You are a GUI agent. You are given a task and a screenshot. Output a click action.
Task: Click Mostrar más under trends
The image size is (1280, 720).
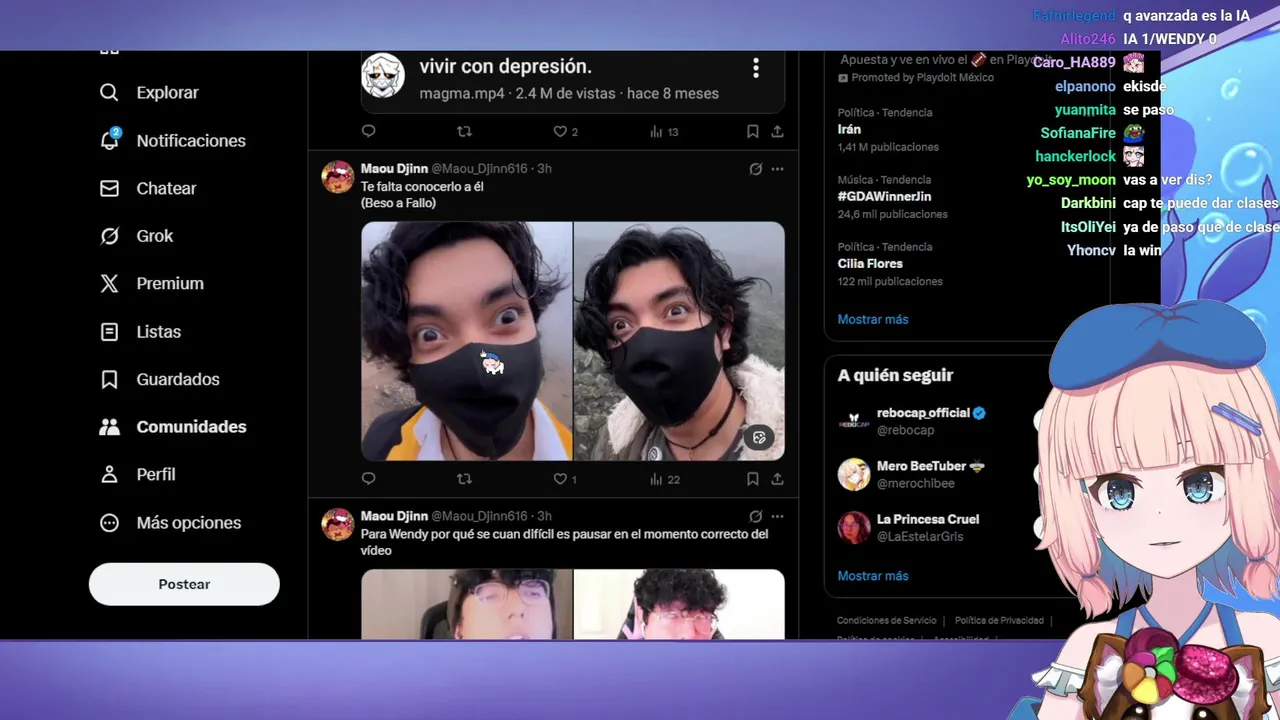pyautogui.click(x=873, y=320)
